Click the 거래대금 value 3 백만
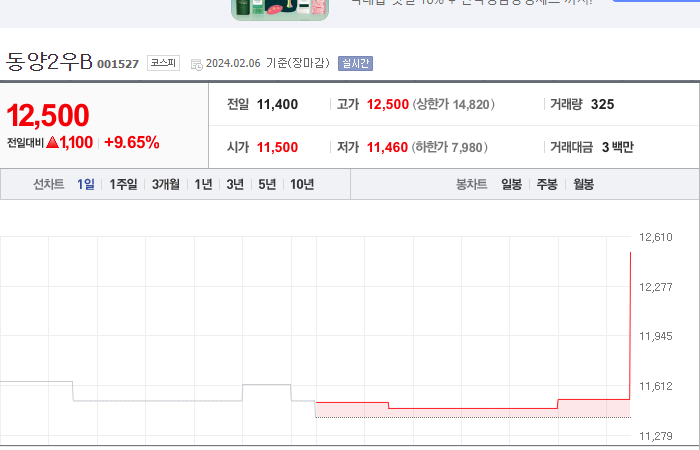This screenshot has width=700, height=450. 617,147
